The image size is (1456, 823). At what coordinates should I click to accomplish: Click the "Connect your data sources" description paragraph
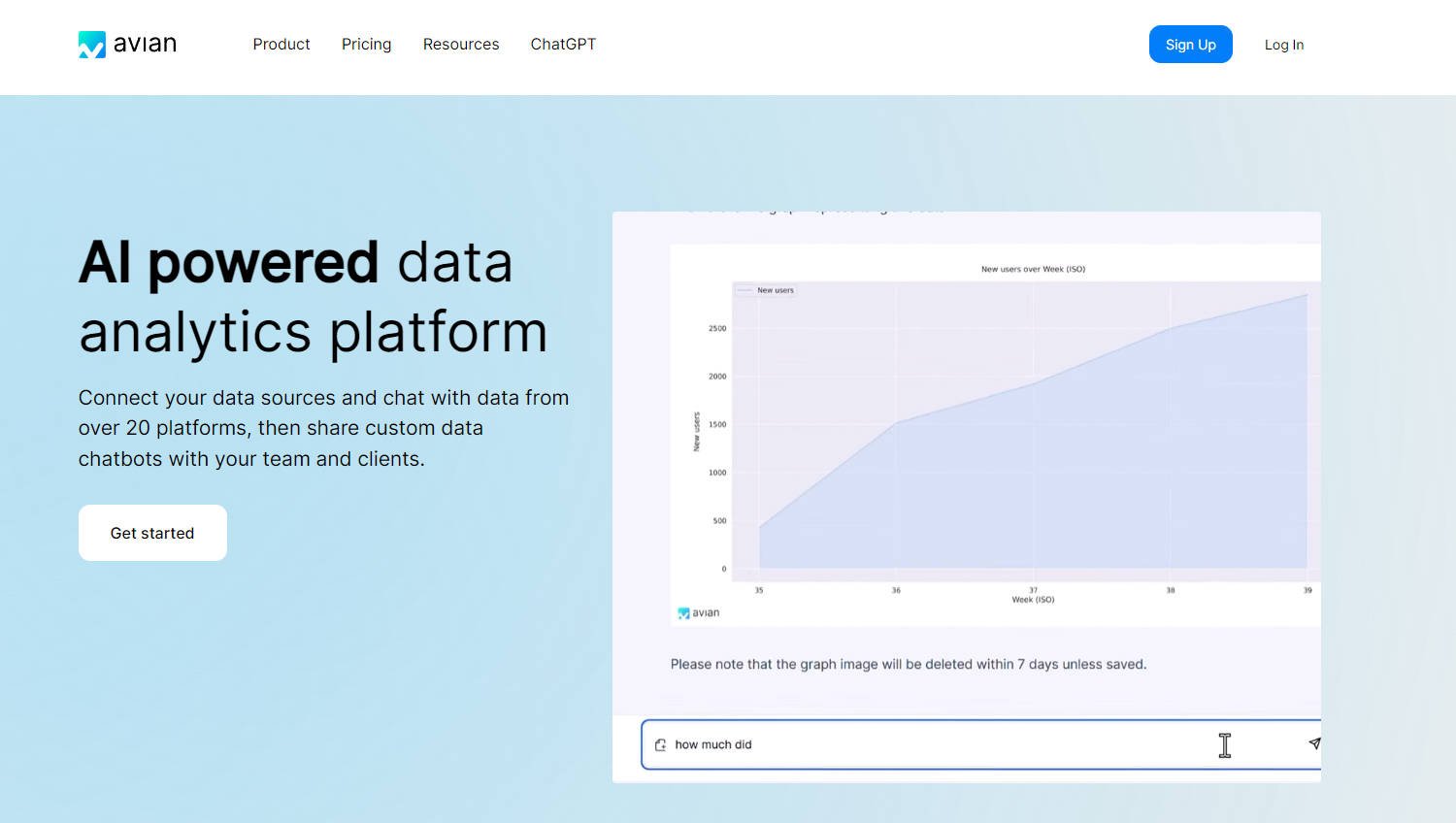[323, 428]
